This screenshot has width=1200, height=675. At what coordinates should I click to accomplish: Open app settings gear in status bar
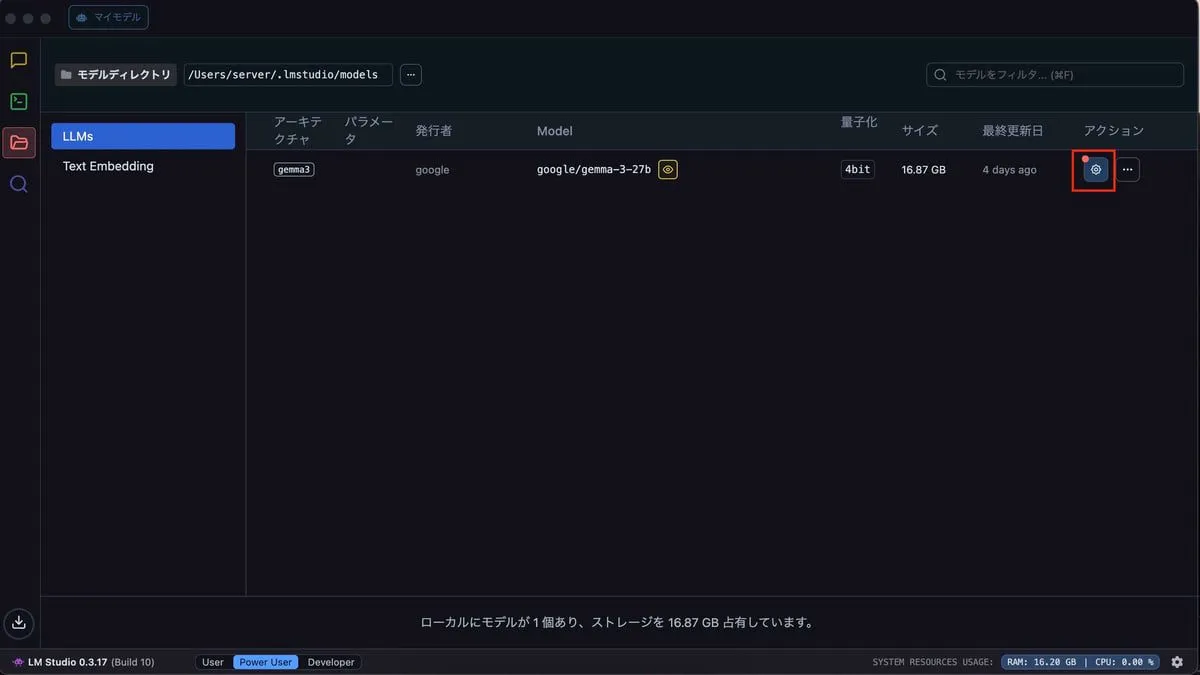click(1177, 662)
